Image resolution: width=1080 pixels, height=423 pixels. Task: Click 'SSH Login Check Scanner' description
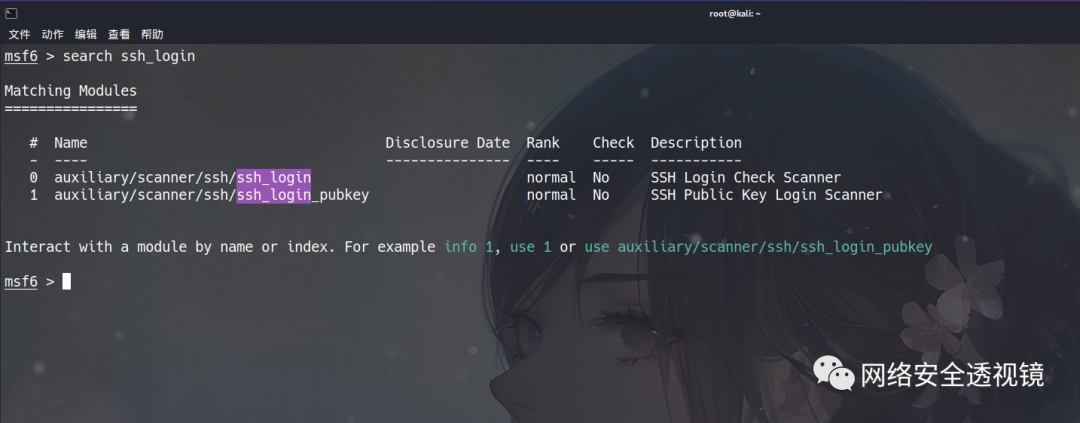tap(746, 178)
